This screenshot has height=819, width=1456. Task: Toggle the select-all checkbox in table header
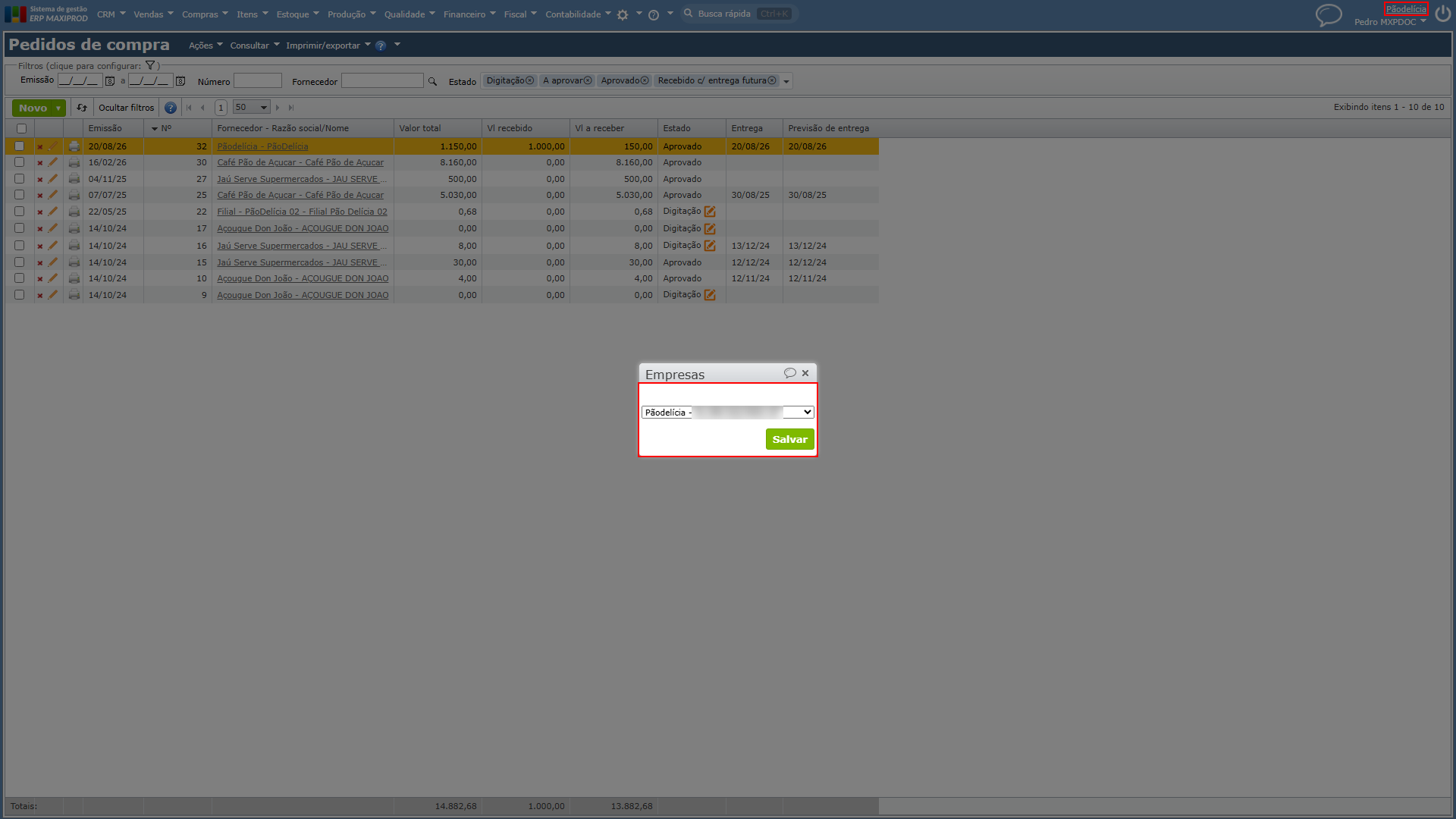tap(21, 128)
